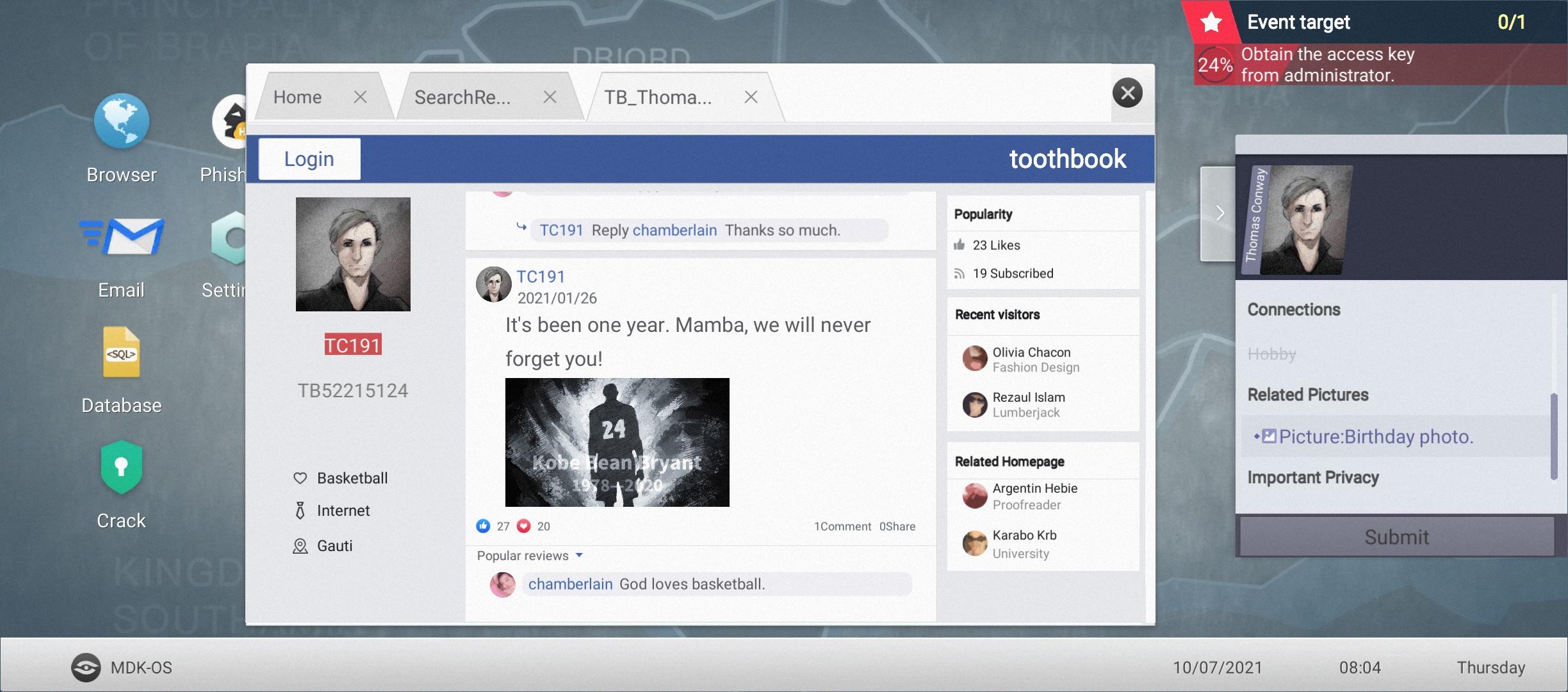Open Olivia Chacon visitor name
The width and height of the screenshot is (1568, 692).
(1031, 352)
